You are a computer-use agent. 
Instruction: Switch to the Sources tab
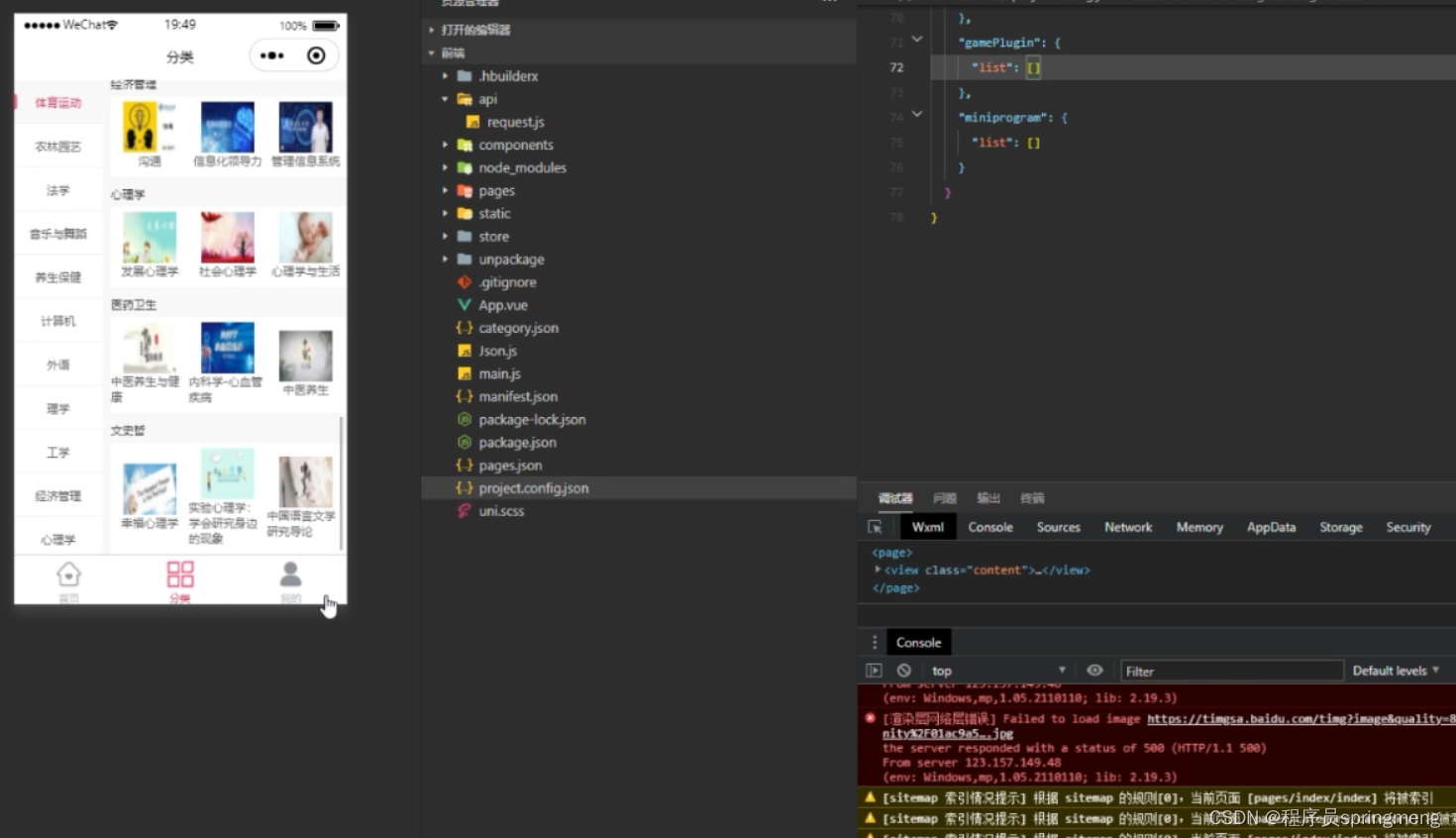[1058, 527]
